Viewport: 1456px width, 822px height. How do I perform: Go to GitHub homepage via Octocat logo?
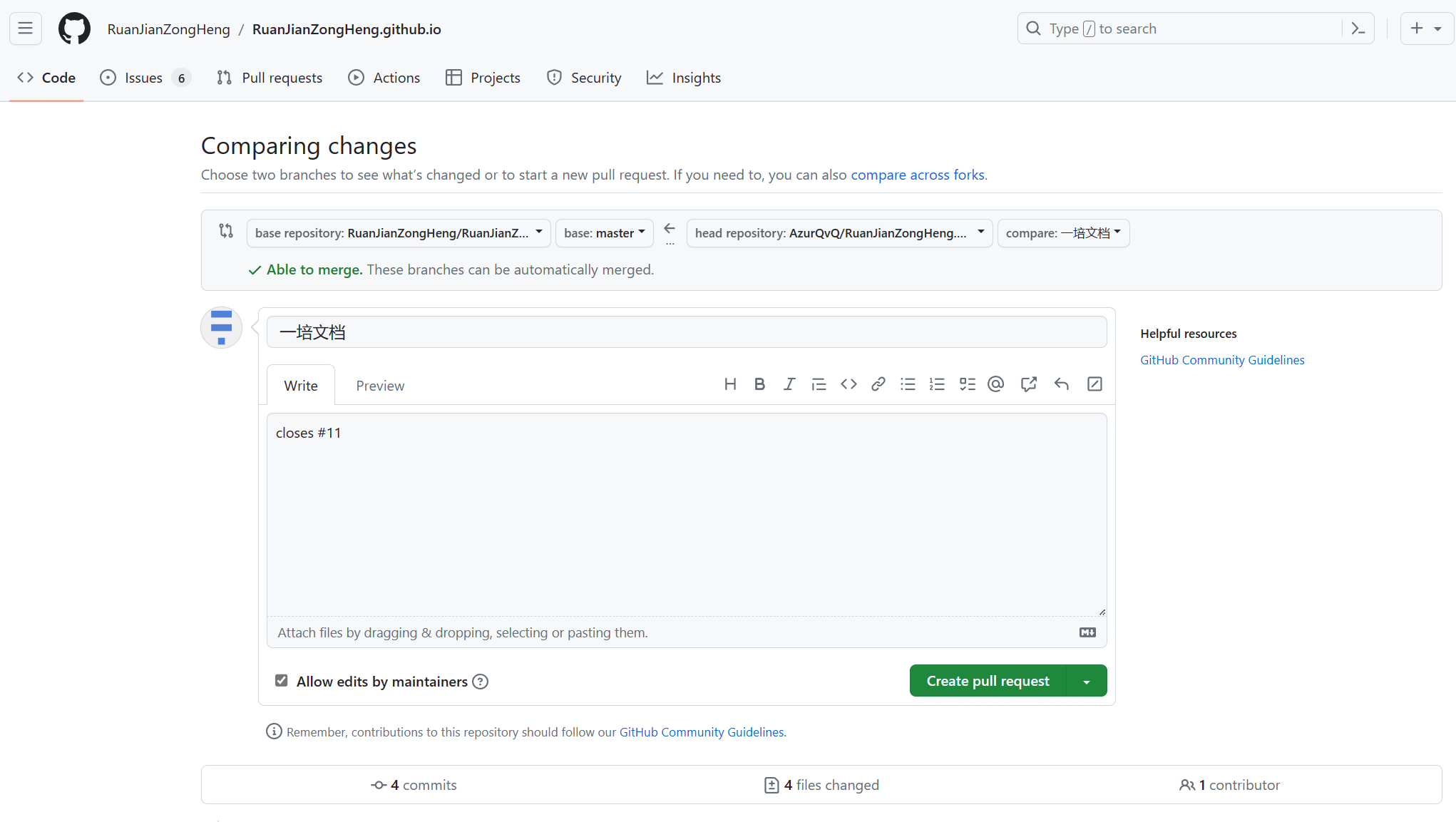pos(74,29)
